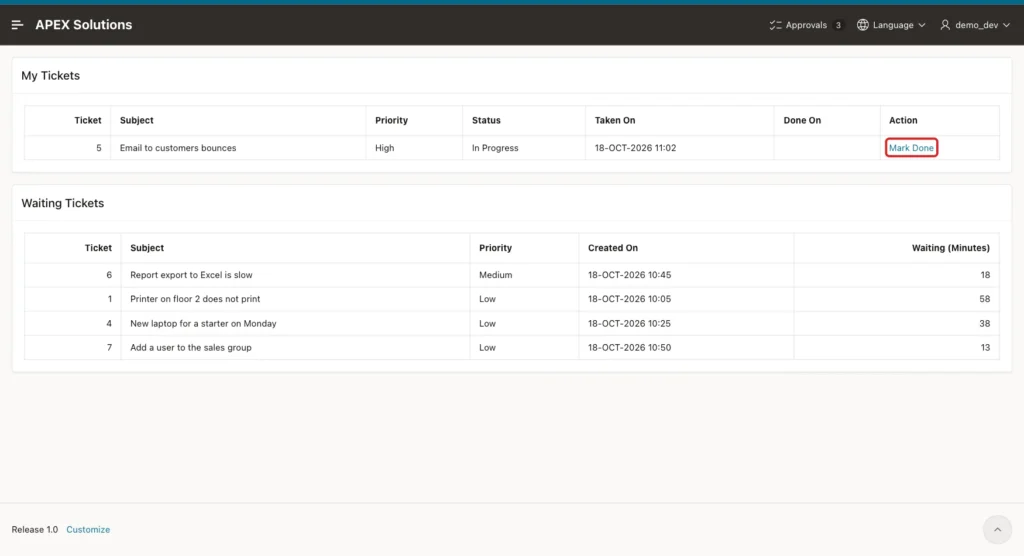Click the back-to-top arrow button
Viewport: 1024px width, 556px height.
click(997, 529)
